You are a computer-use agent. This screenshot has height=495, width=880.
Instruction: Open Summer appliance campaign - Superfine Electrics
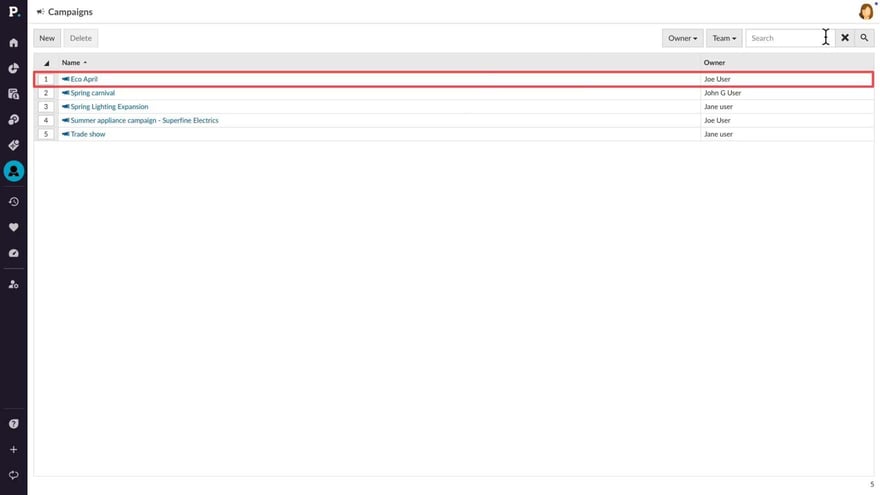click(x=144, y=120)
